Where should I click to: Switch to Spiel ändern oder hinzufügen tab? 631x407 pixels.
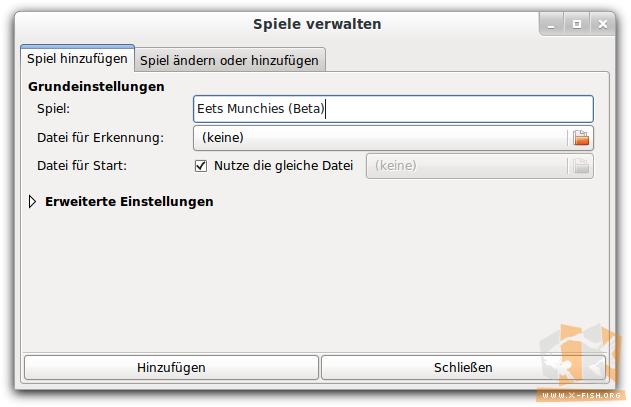point(229,60)
